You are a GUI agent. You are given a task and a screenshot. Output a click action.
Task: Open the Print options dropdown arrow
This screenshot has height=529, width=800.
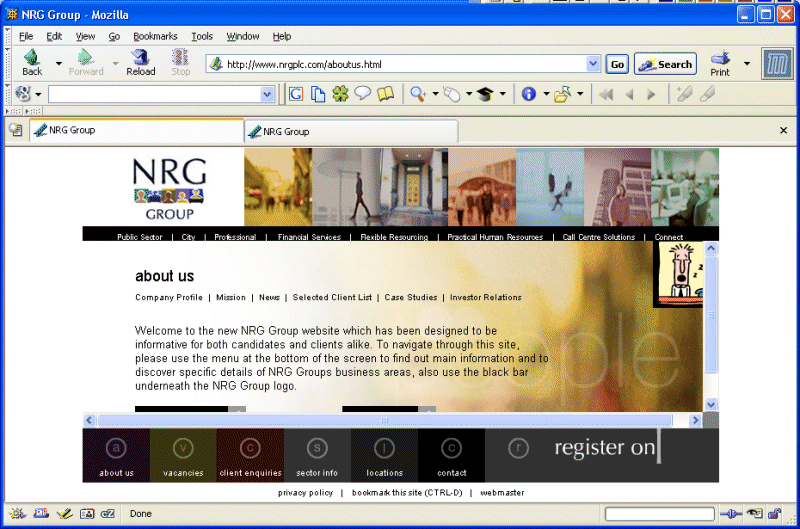[x=747, y=64]
